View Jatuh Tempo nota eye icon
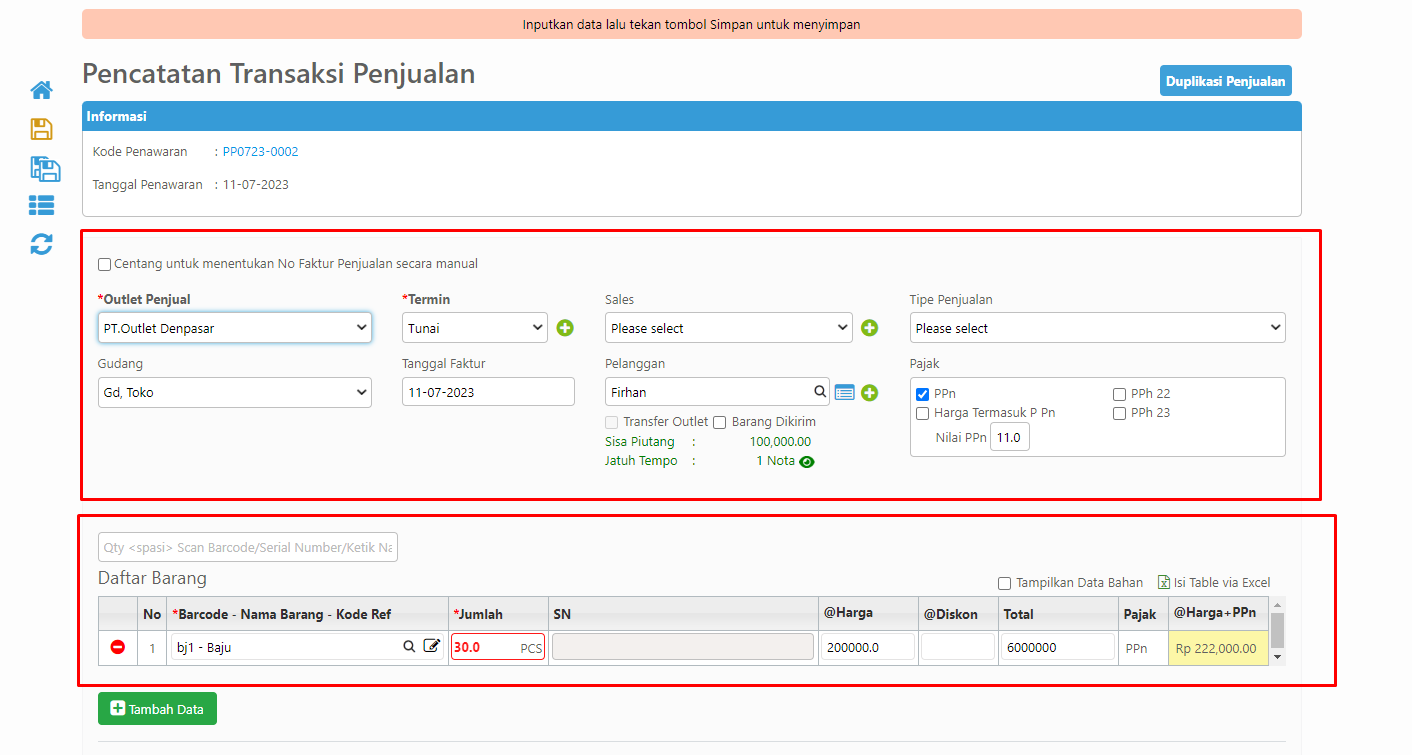Screen dimensions: 1412x755 tap(807, 462)
